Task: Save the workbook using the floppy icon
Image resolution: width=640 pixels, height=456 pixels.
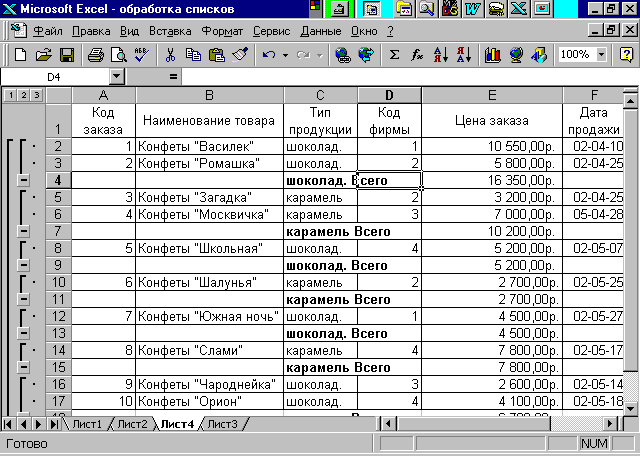Action: pos(67,54)
